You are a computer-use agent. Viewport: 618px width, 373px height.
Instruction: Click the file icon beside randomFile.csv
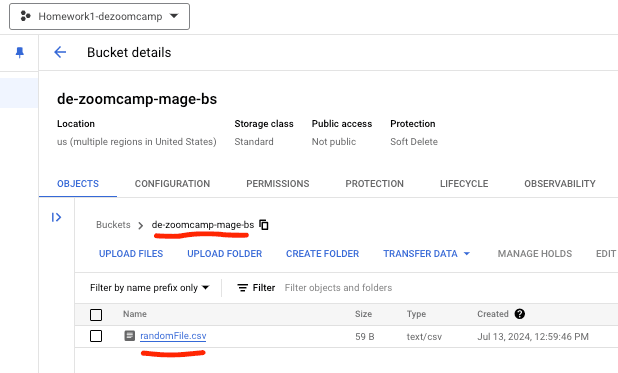click(129, 336)
